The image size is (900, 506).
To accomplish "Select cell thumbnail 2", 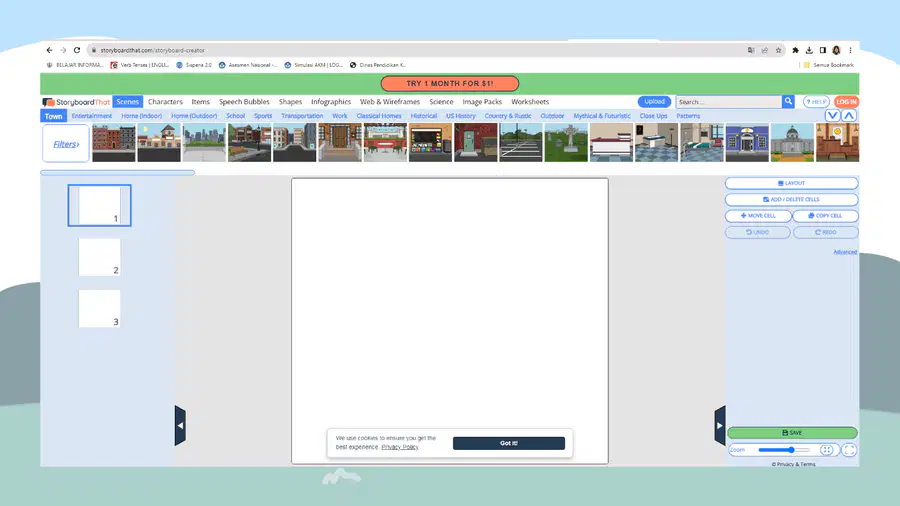I will click(99, 257).
